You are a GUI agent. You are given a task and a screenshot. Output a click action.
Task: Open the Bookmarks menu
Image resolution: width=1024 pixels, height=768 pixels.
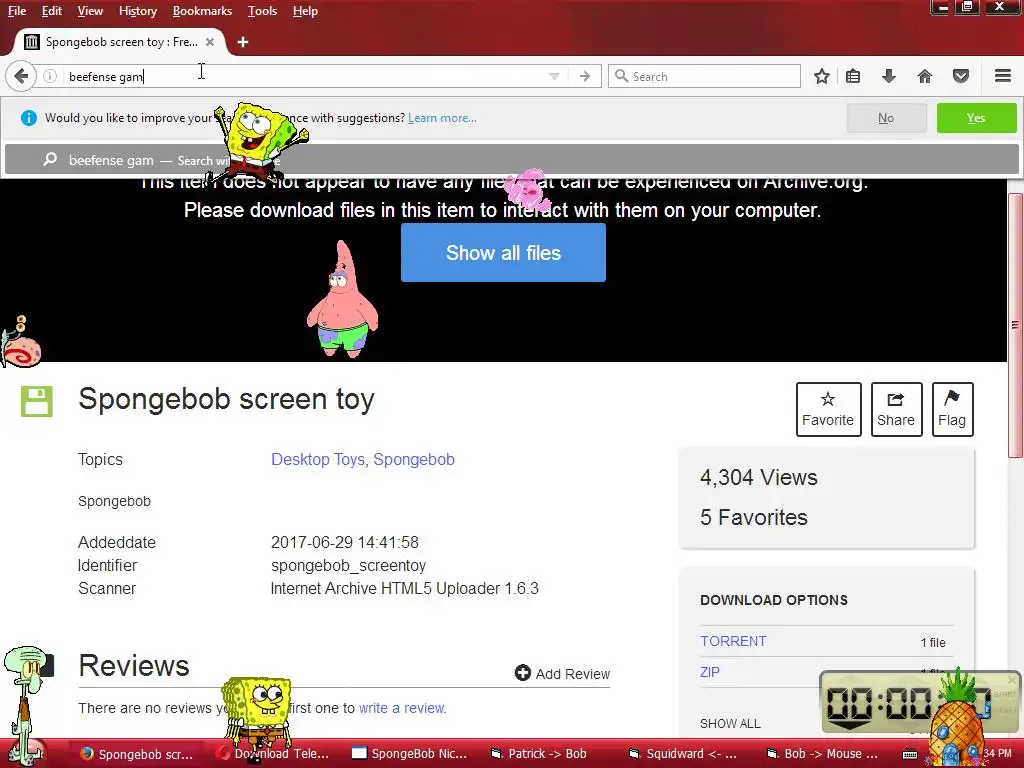(202, 11)
